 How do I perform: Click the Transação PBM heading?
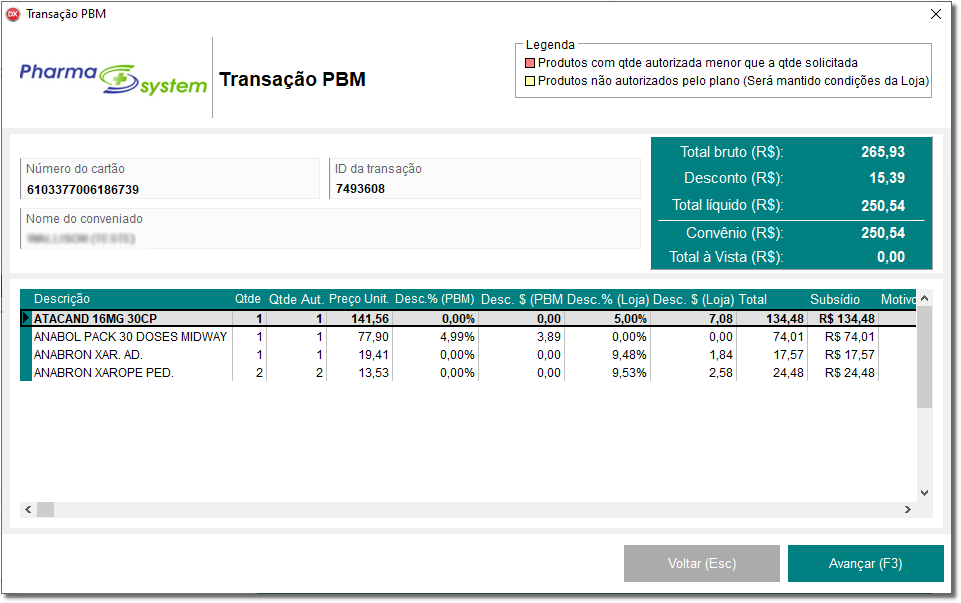pyautogui.click(x=292, y=80)
